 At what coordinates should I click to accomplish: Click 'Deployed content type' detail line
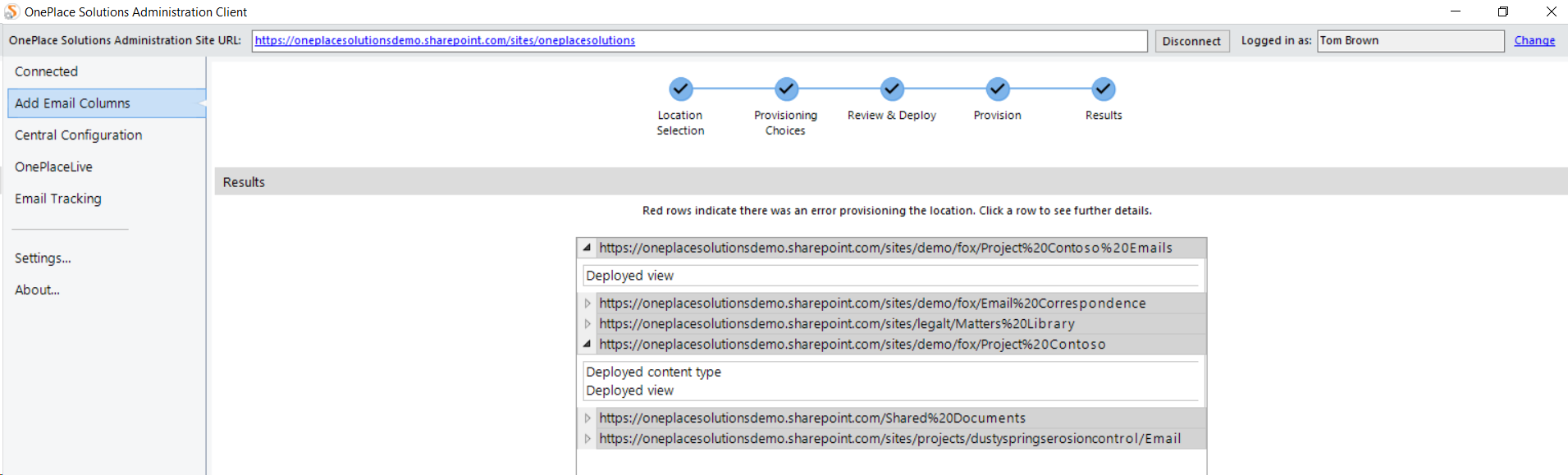tap(654, 372)
